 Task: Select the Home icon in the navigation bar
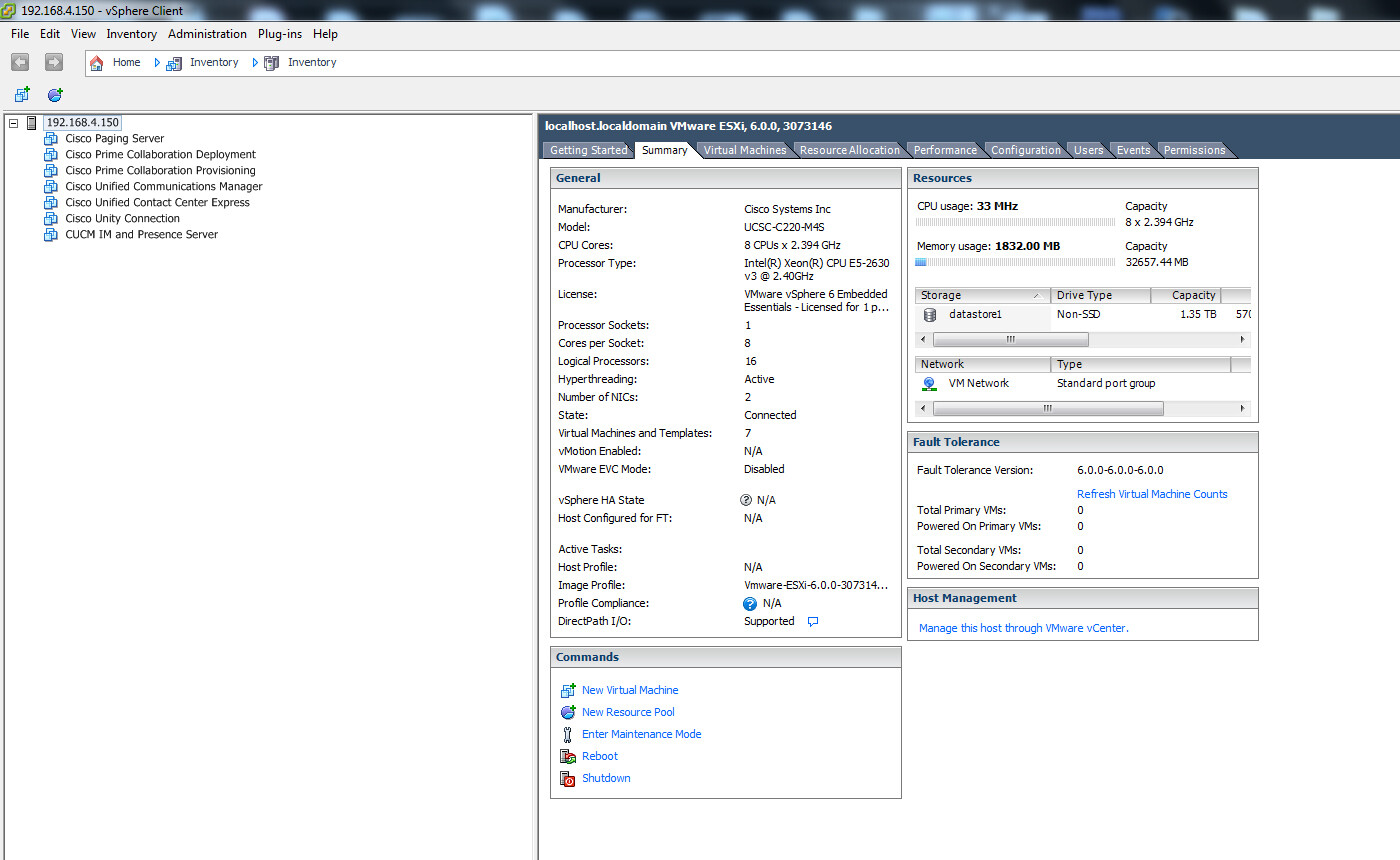coord(96,62)
